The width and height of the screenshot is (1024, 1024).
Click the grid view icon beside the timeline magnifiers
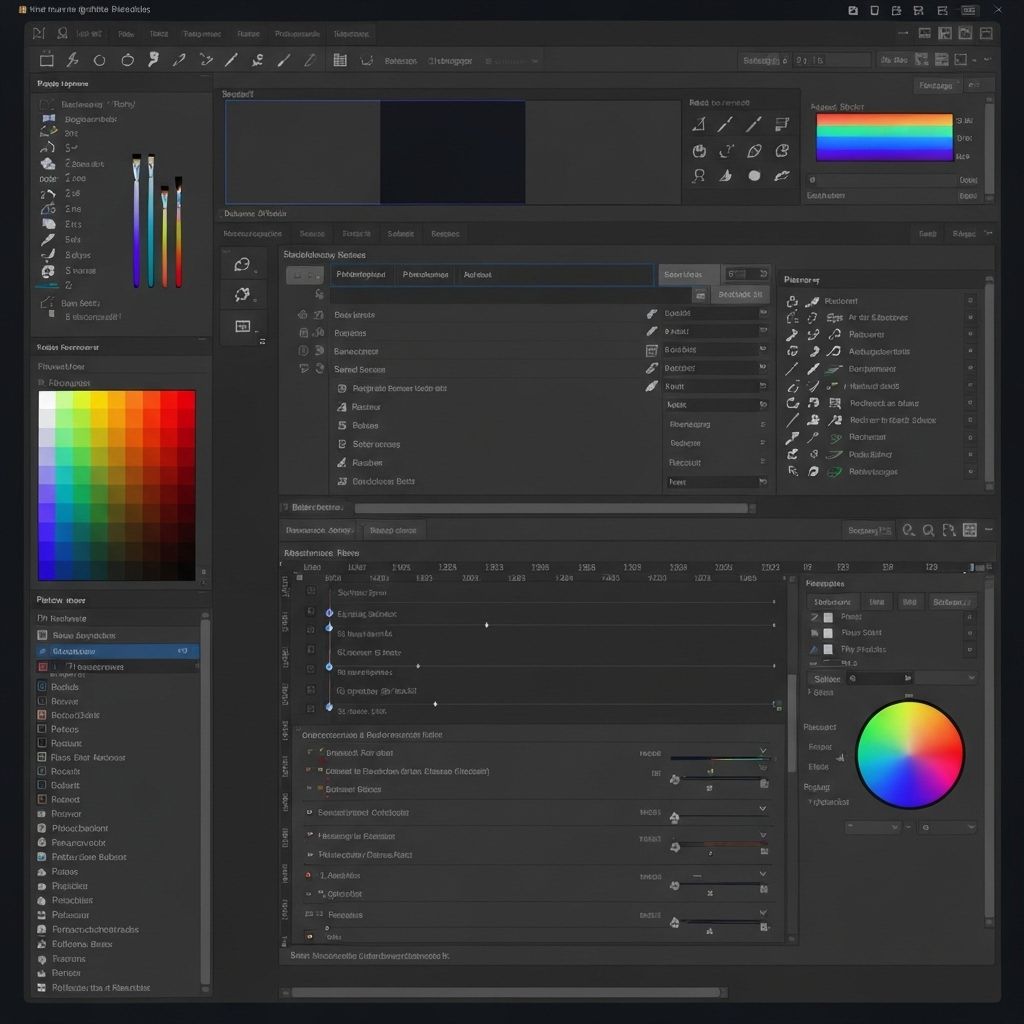click(969, 531)
